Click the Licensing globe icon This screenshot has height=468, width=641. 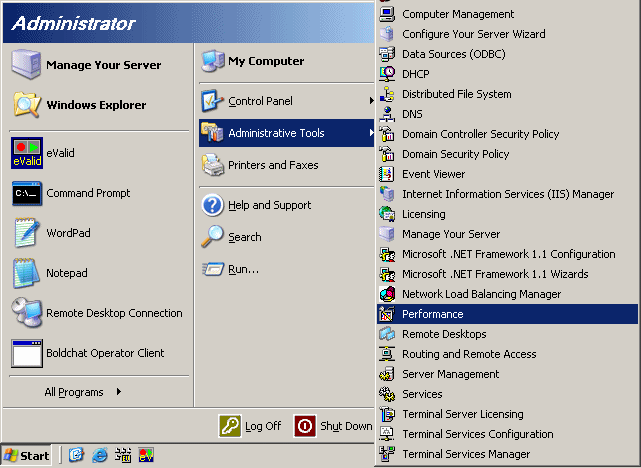coord(387,214)
